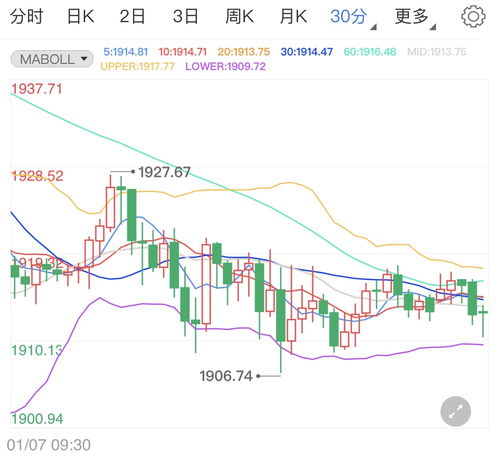This screenshot has height=464, width=499.
Task: Click the MA60 value 60:1916.48
Action: (x=370, y=52)
